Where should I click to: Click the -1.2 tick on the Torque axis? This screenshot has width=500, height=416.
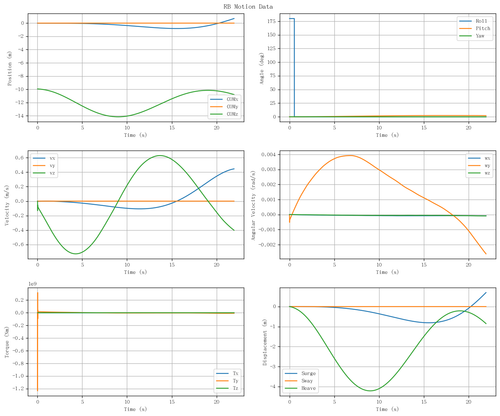pos(18,389)
